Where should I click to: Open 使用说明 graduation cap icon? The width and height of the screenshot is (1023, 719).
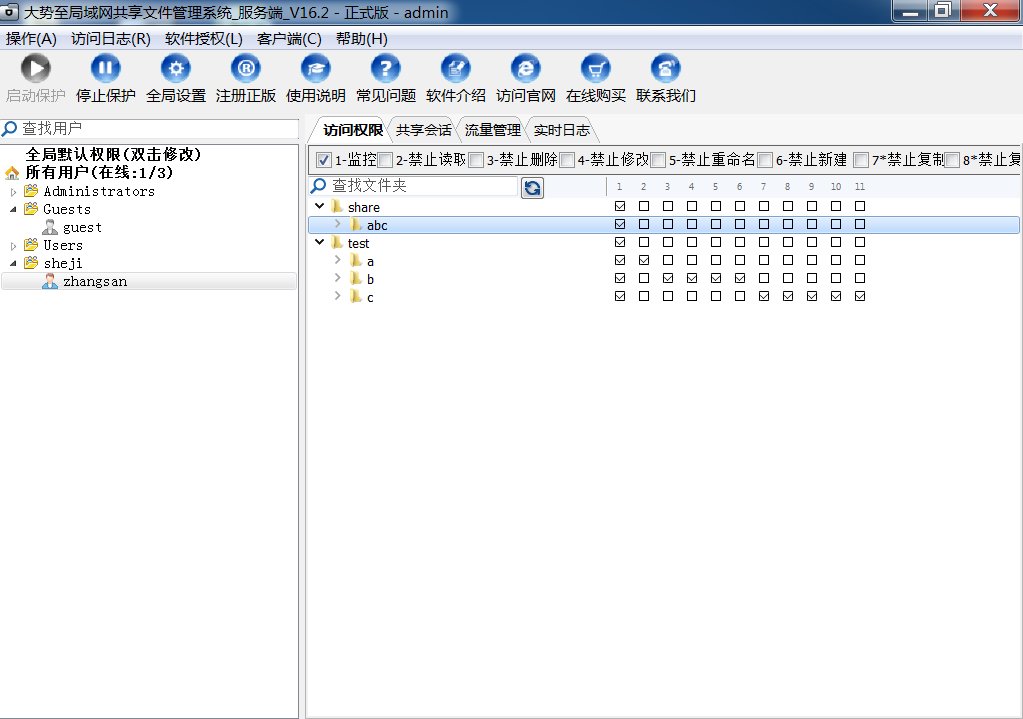tap(316, 68)
